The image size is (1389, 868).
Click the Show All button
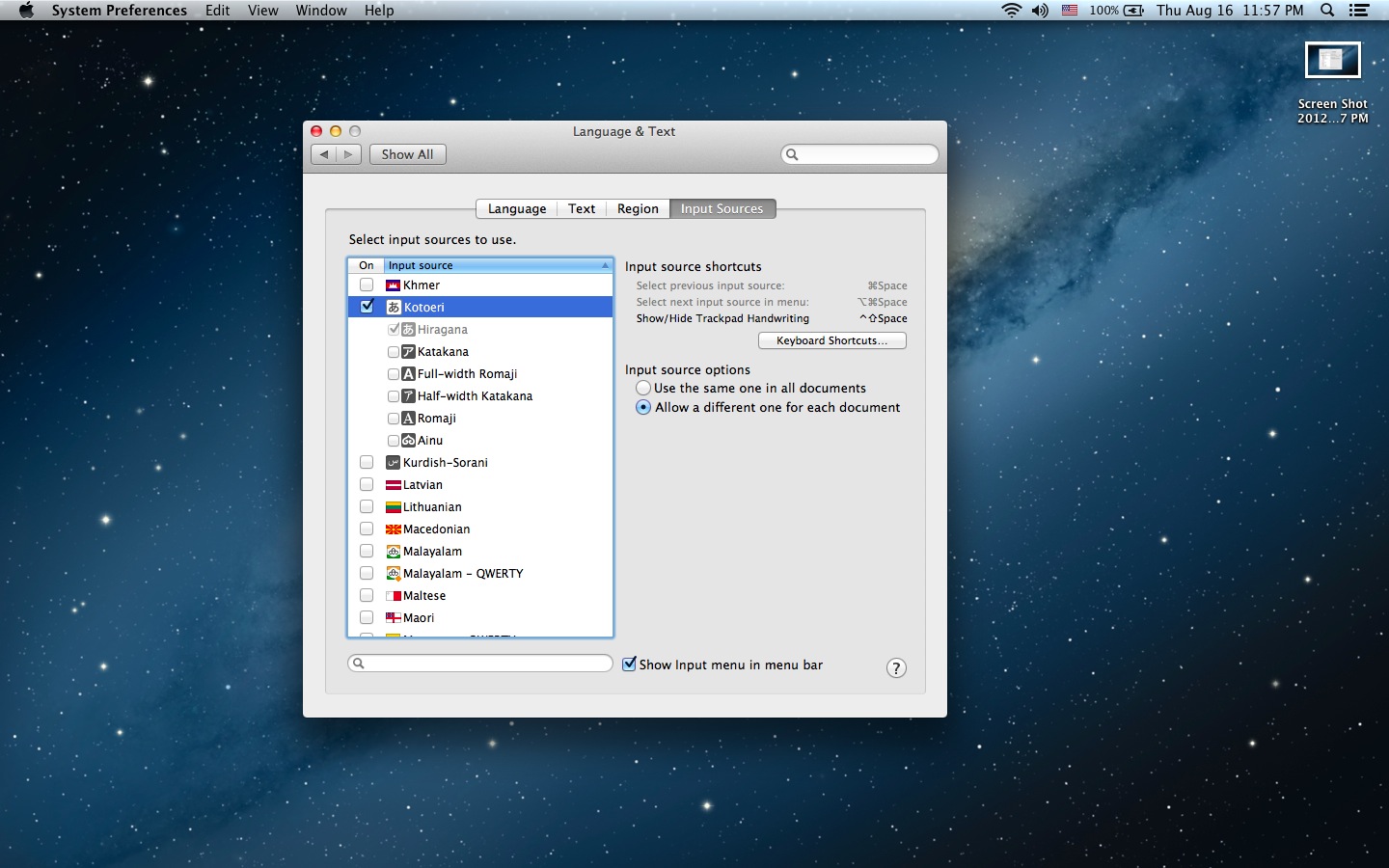click(x=407, y=154)
